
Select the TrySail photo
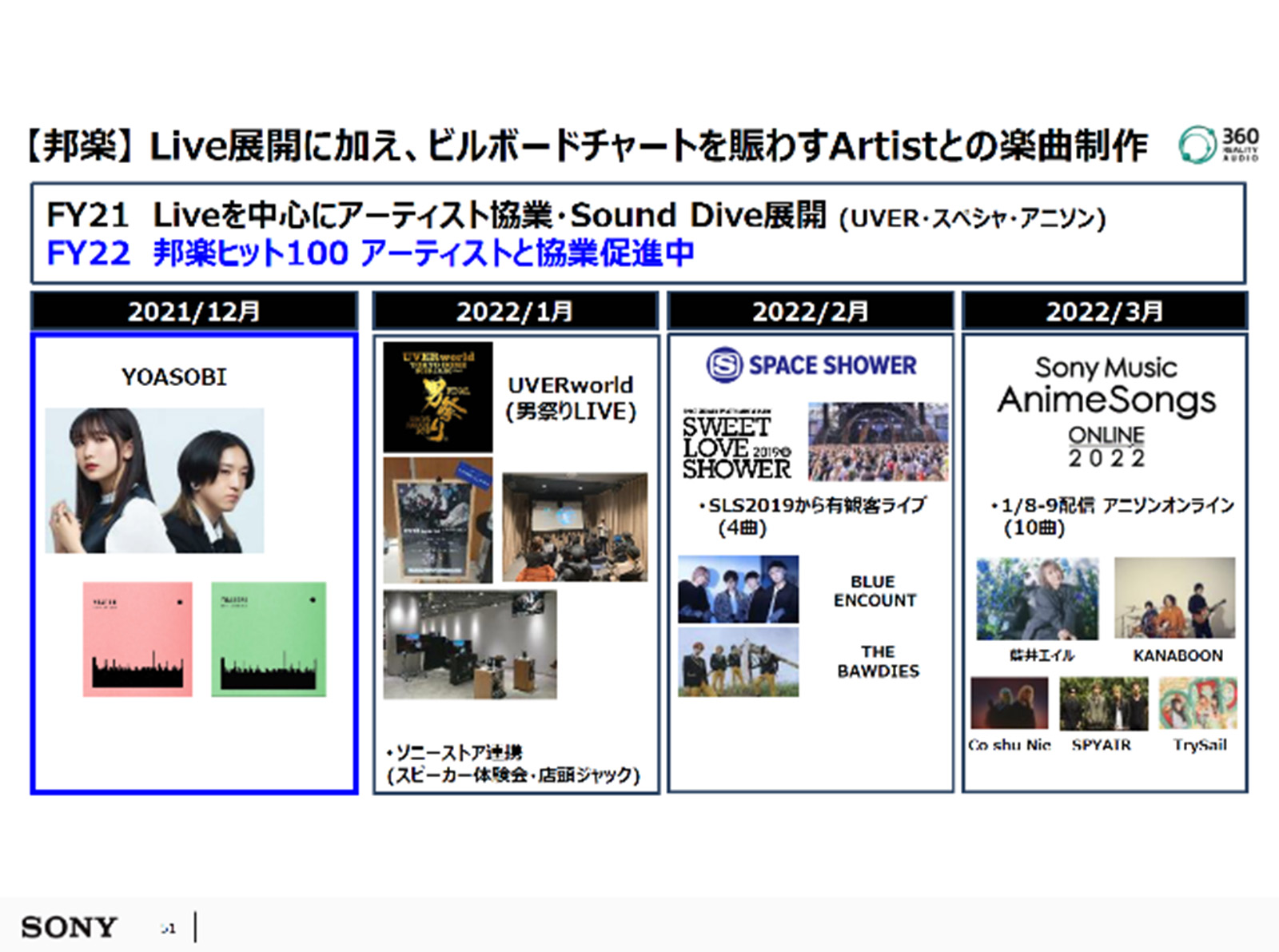coord(1197,703)
